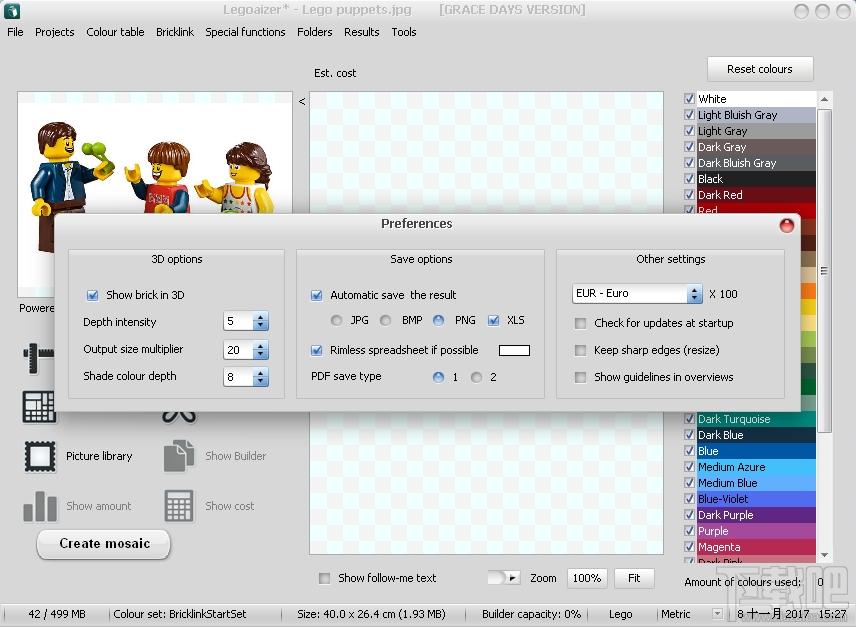Select the JPG radio button
The image size is (856, 627).
click(336, 320)
